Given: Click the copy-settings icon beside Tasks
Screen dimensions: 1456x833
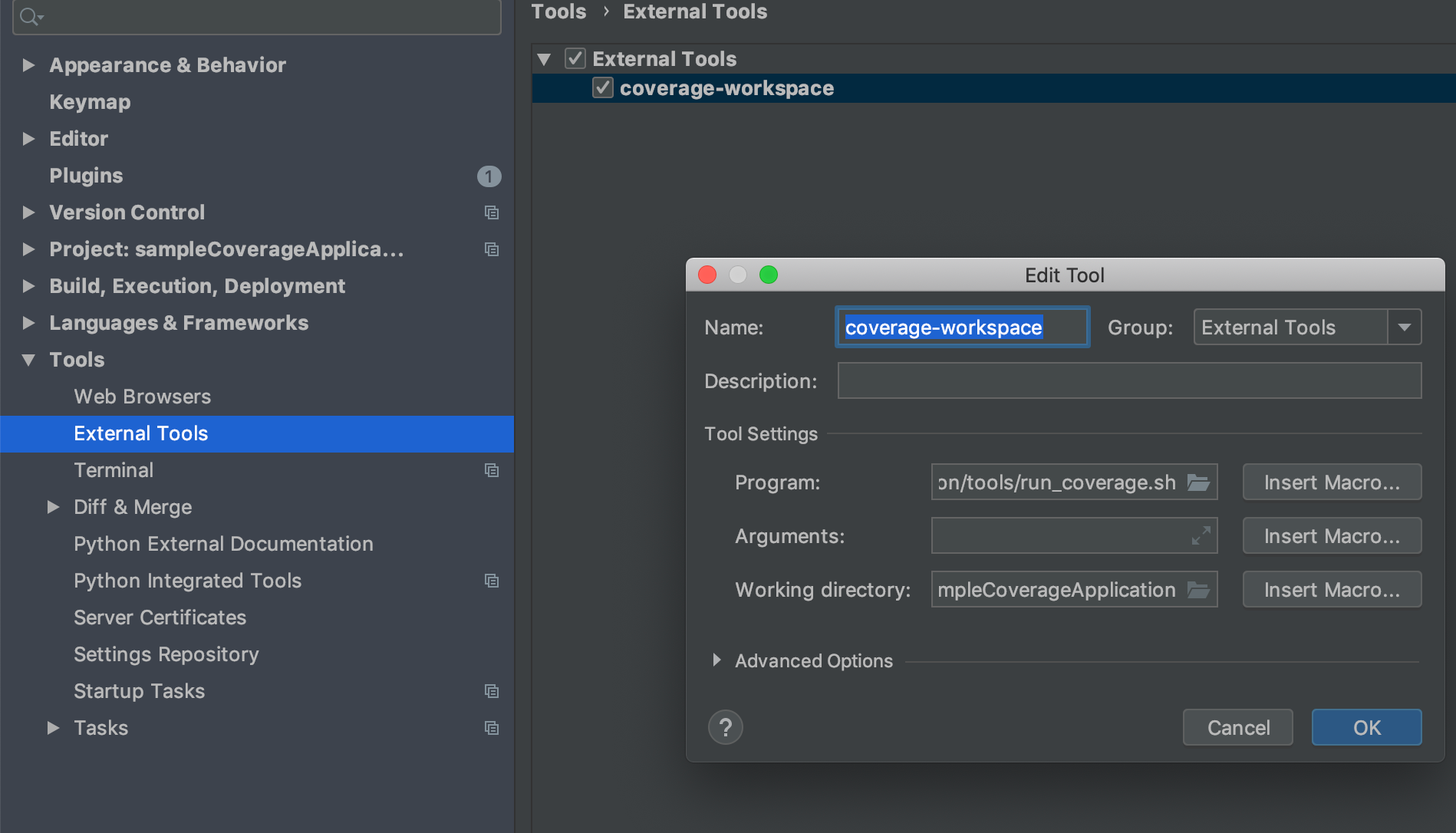Looking at the screenshot, I should coord(492,728).
